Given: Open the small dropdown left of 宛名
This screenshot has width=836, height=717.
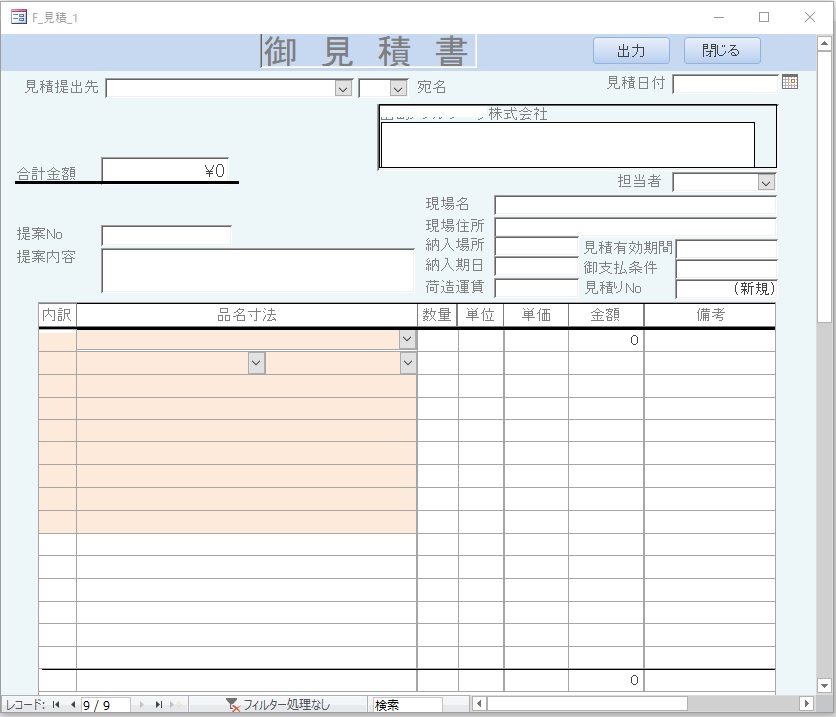Looking at the screenshot, I should [398, 88].
